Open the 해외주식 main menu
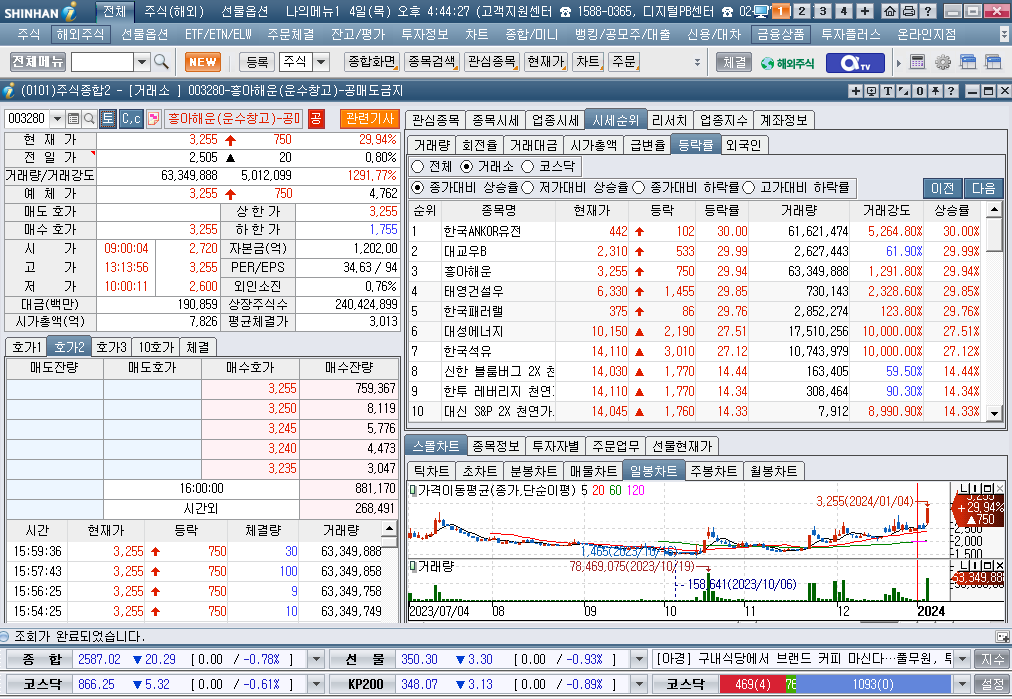This screenshot has height=699, width=1012. pyautogui.click(x=79, y=34)
